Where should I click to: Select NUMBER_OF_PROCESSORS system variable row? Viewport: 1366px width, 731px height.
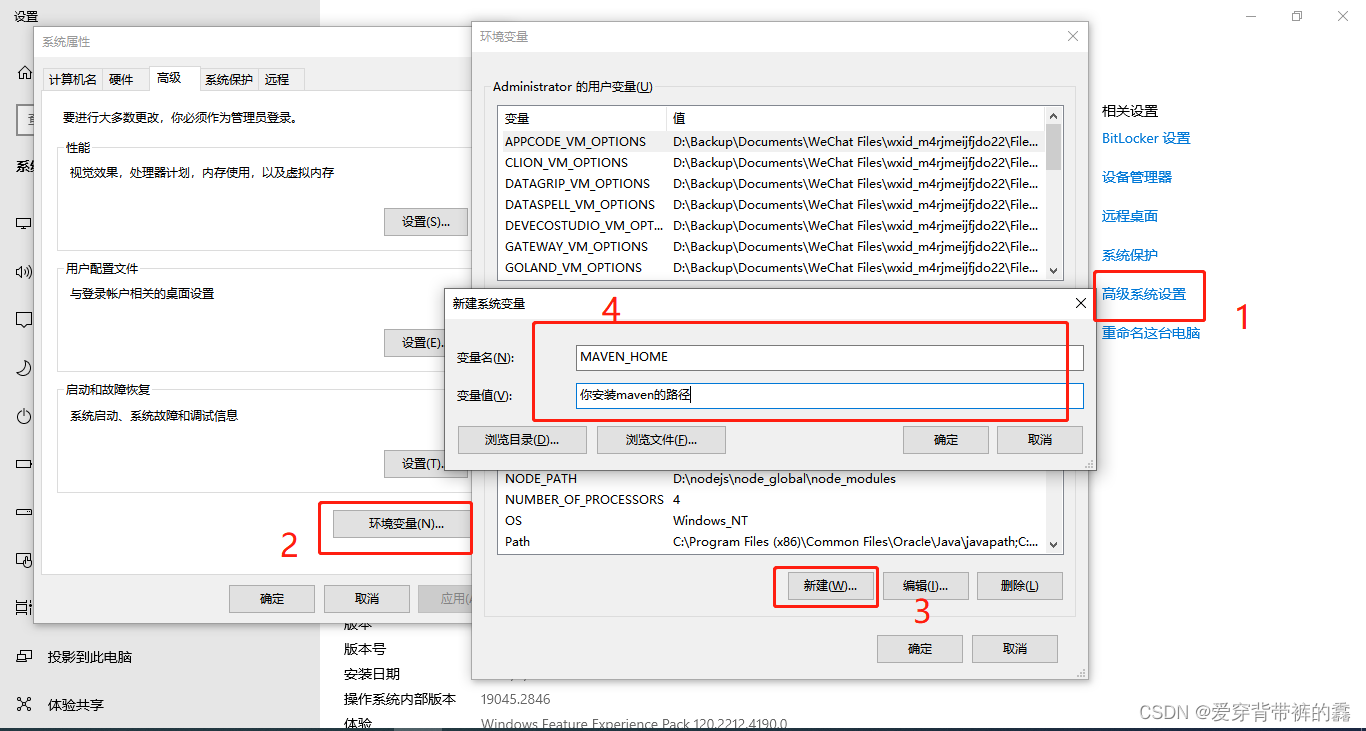tap(771, 500)
